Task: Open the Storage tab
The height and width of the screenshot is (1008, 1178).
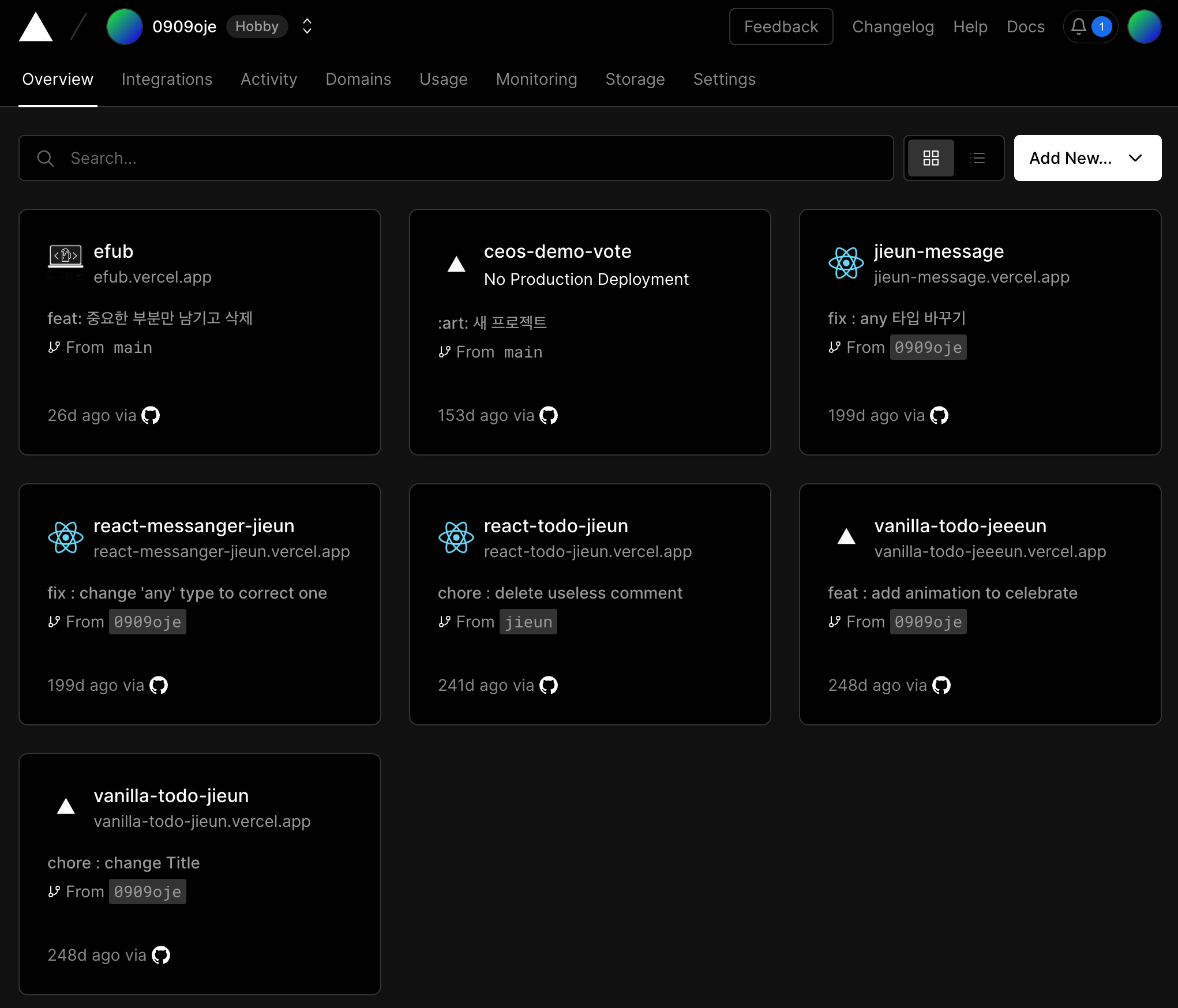Action: [x=635, y=79]
